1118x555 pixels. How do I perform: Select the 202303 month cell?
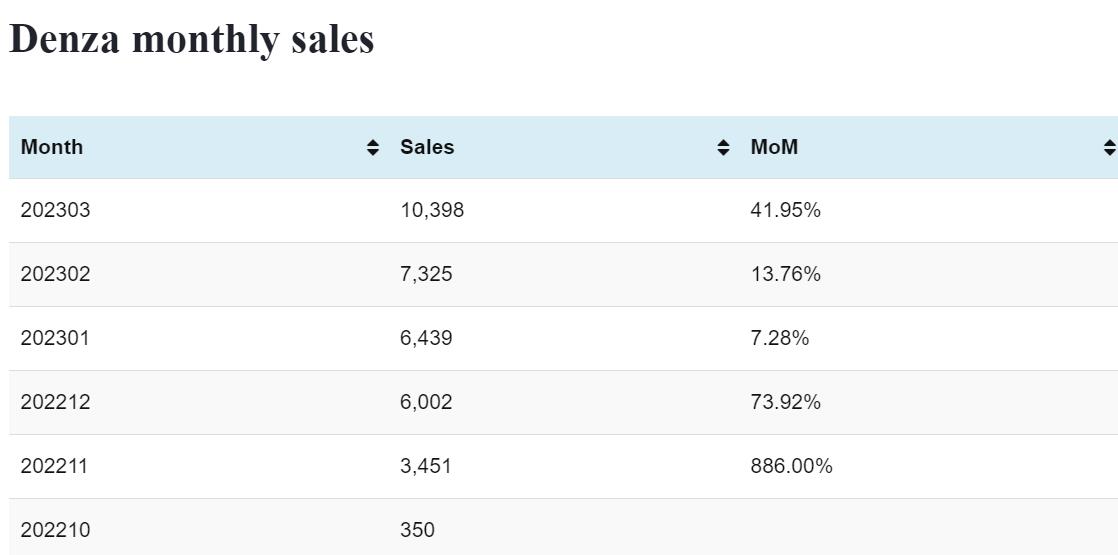[x=55, y=210]
